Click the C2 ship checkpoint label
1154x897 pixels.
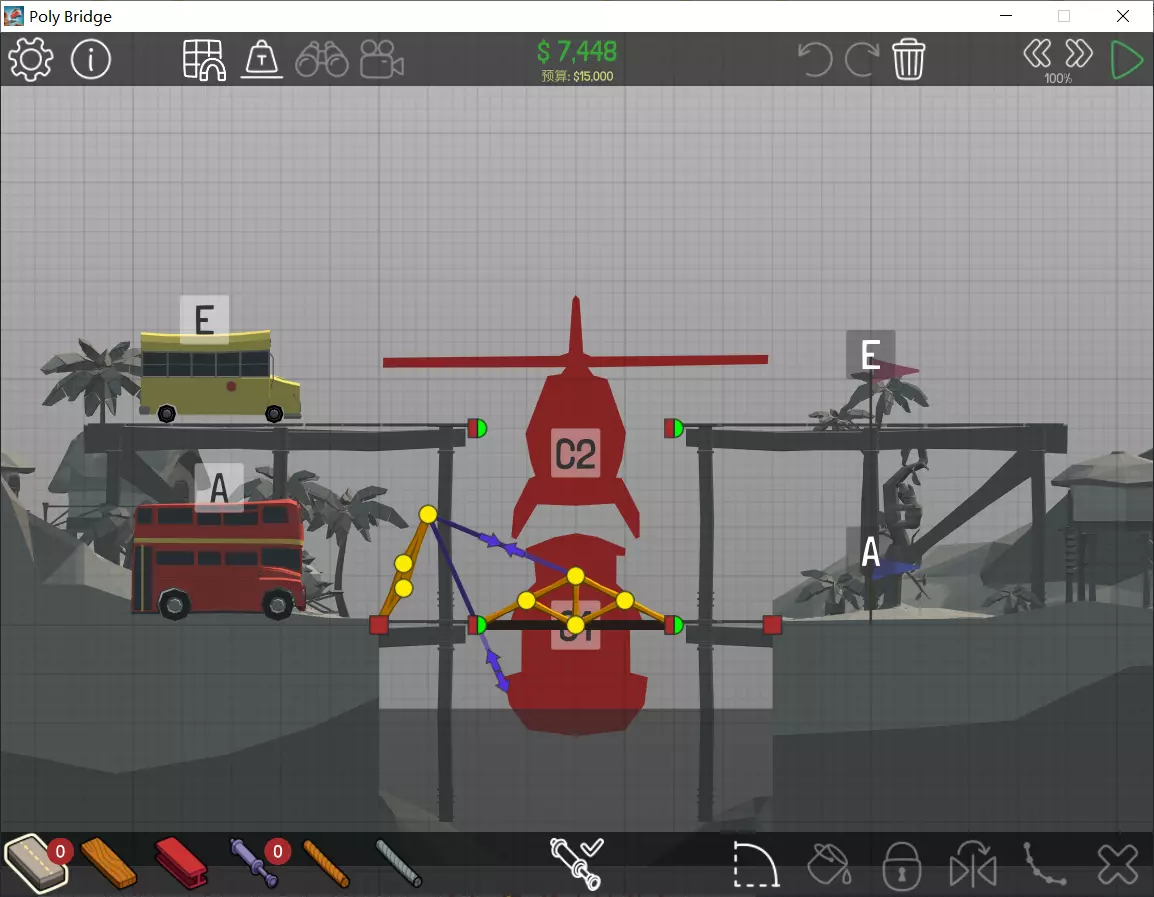[x=576, y=453]
